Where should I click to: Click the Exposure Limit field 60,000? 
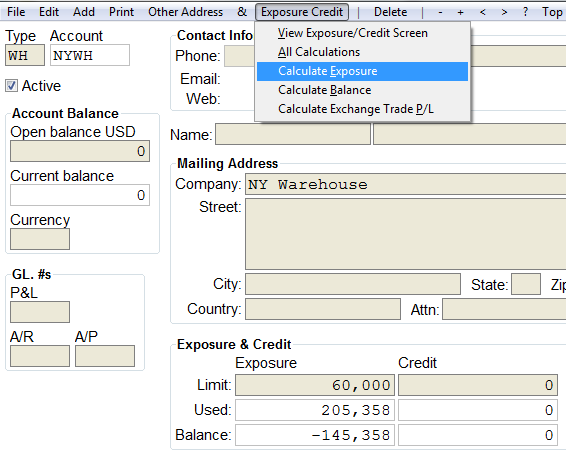coord(315,385)
